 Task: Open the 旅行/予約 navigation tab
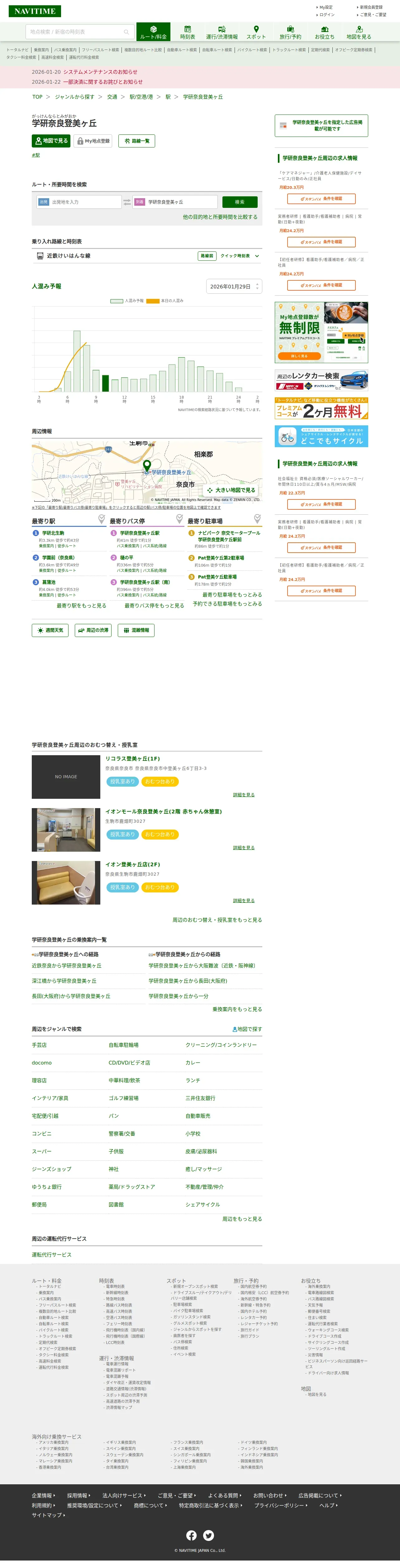290,32
